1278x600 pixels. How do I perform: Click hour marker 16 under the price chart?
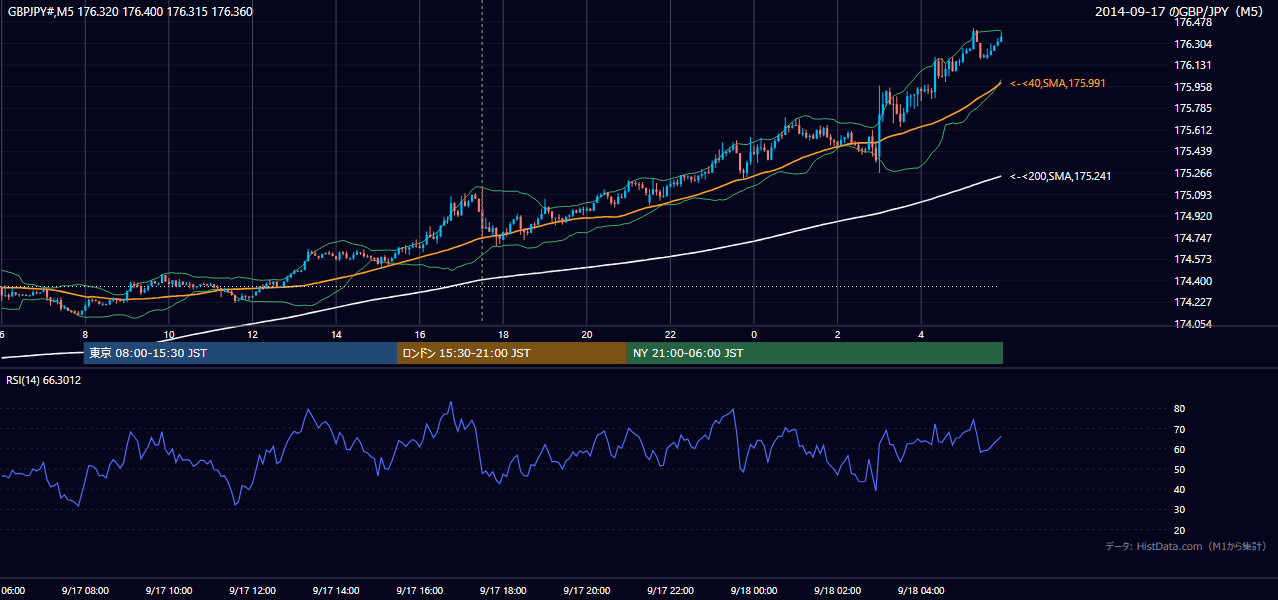click(x=419, y=335)
